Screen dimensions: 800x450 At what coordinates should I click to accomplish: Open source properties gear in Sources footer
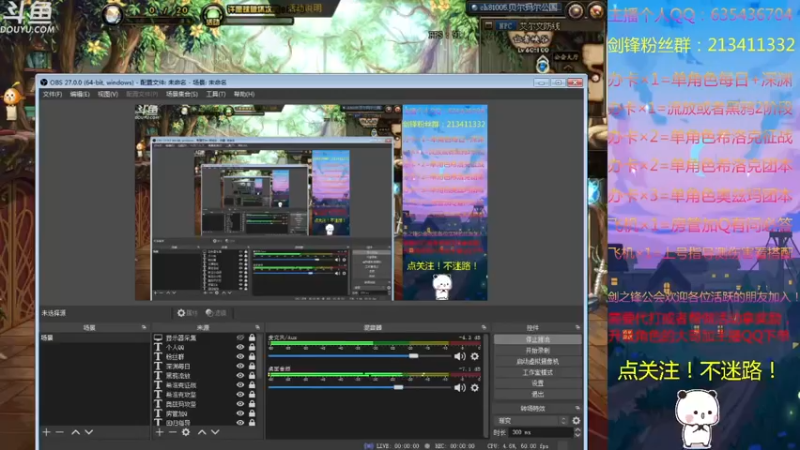pyautogui.click(x=186, y=432)
